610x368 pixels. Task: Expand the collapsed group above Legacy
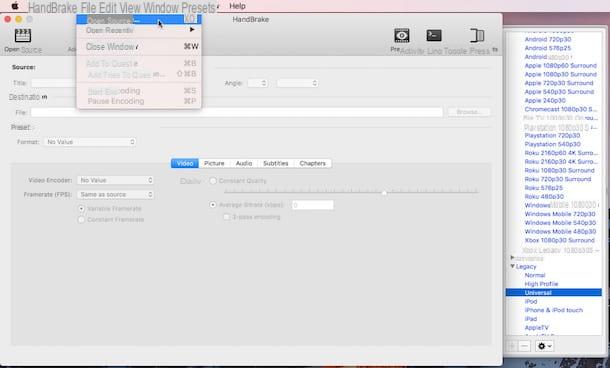point(512,258)
